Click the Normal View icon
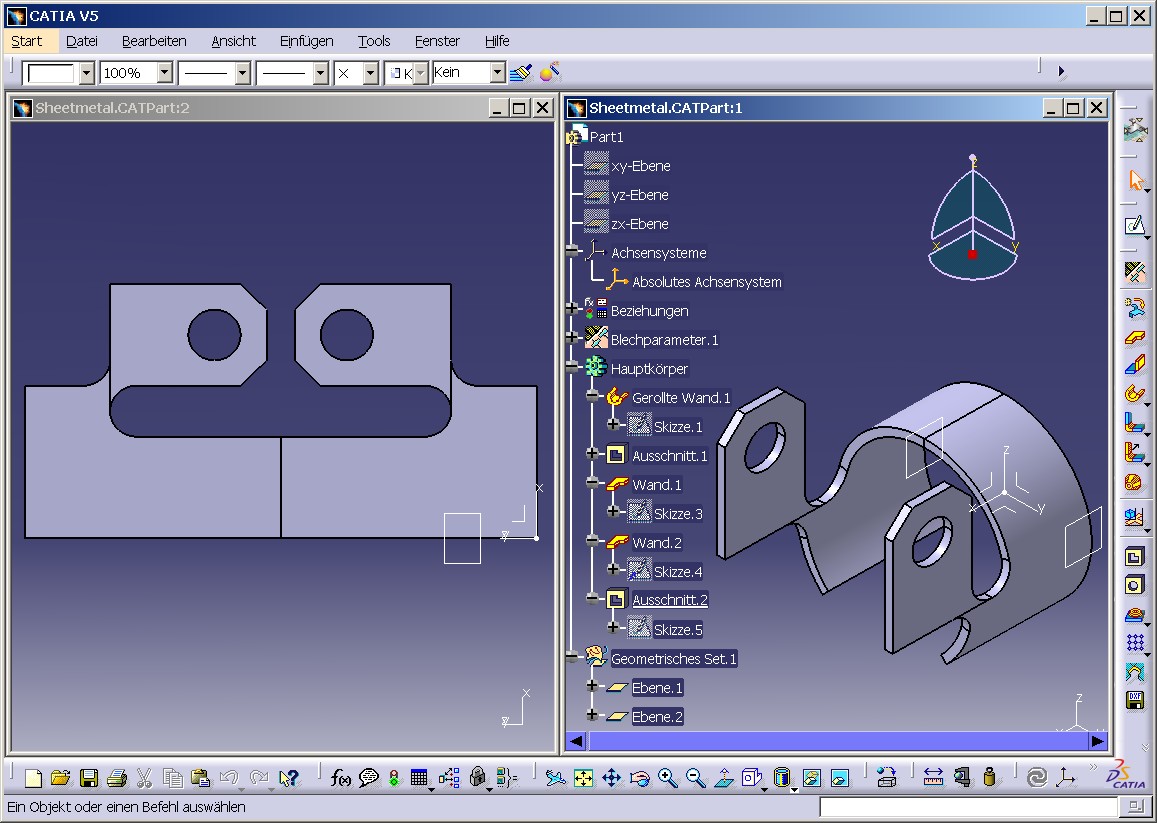 coord(724,777)
